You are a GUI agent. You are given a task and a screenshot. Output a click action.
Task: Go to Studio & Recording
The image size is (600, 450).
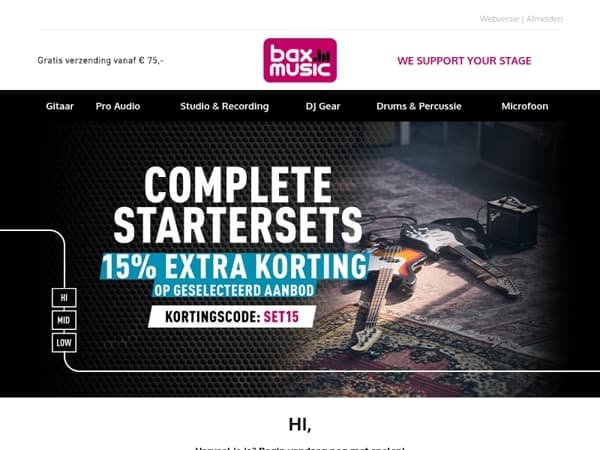pos(225,106)
